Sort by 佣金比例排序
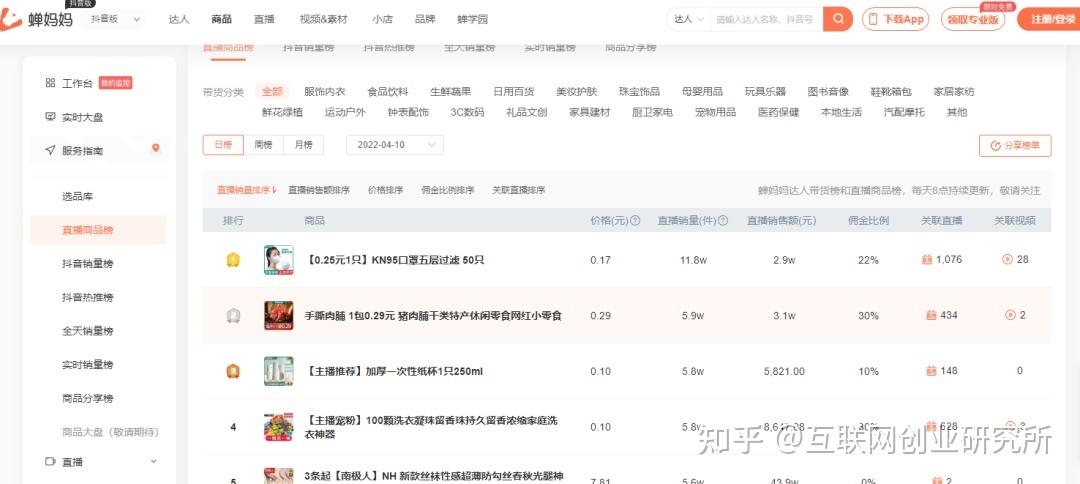Screen dimensions: 1080x484 (448, 190)
